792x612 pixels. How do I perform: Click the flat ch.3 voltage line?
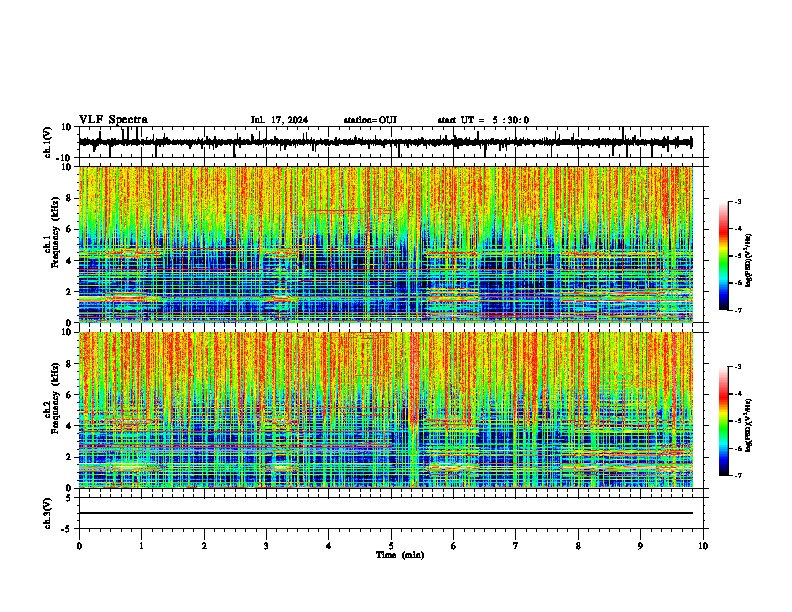pyautogui.click(x=385, y=513)
